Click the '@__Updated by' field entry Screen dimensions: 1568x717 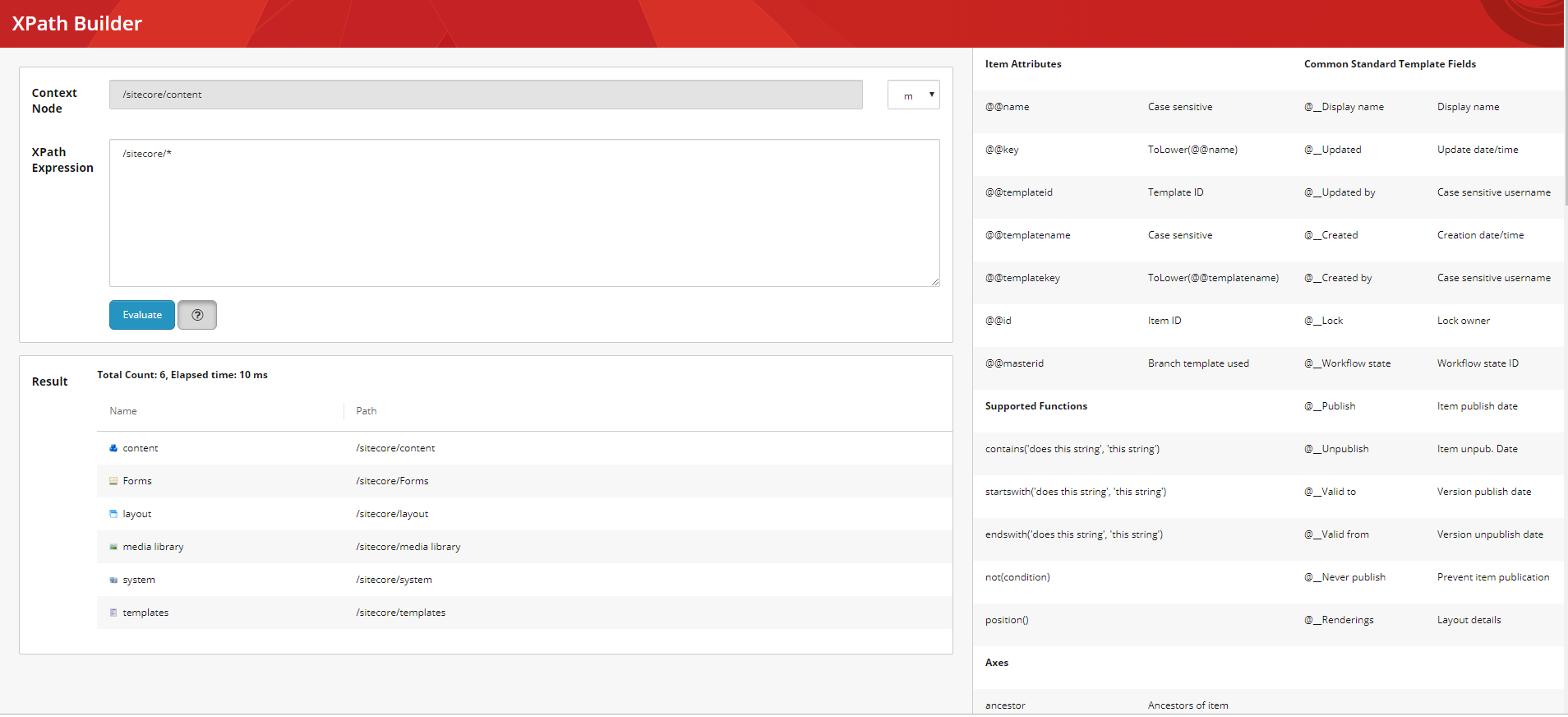click(x=1340, y=192)
